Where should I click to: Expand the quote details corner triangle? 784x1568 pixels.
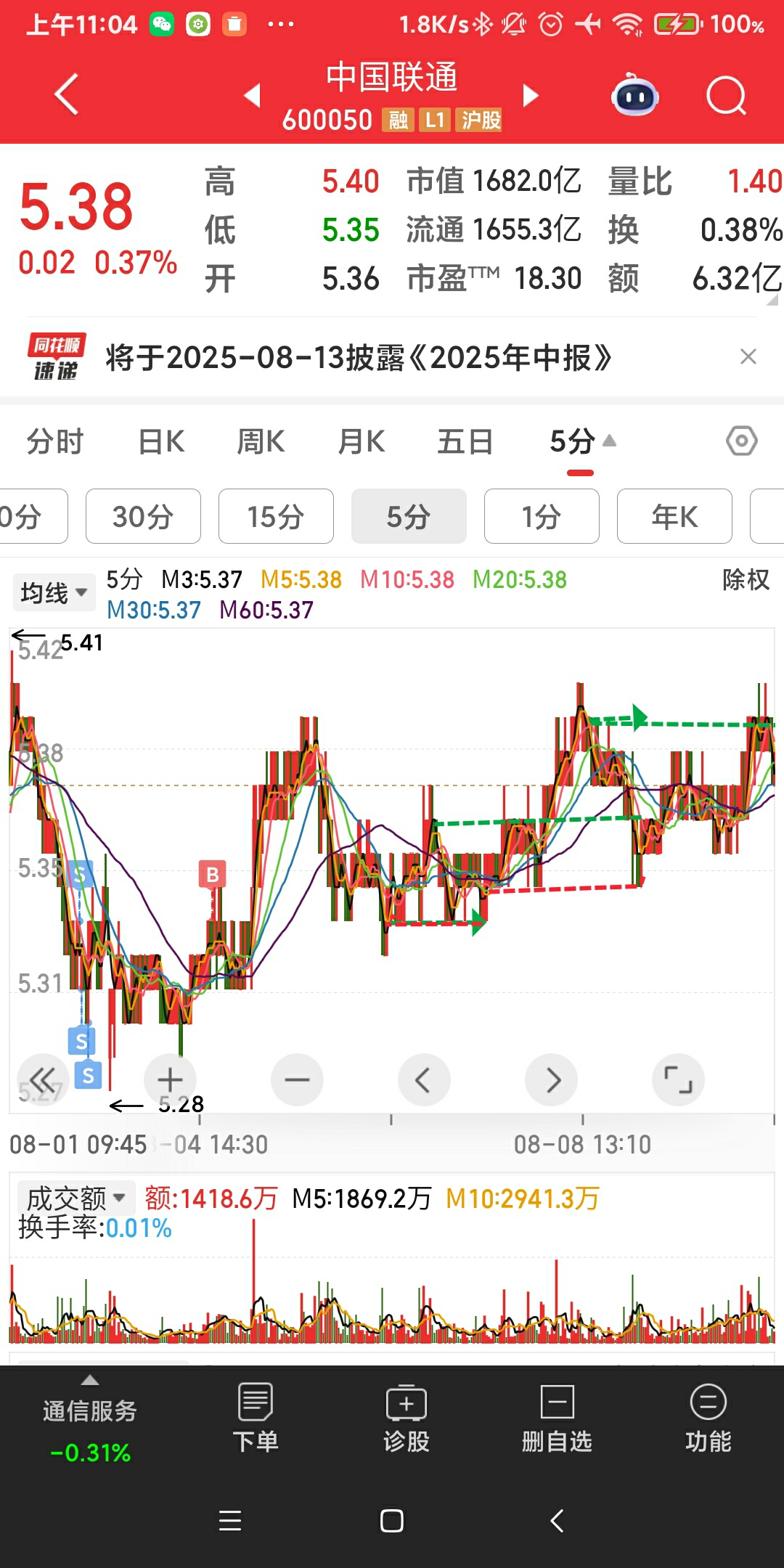pos(772,298)
